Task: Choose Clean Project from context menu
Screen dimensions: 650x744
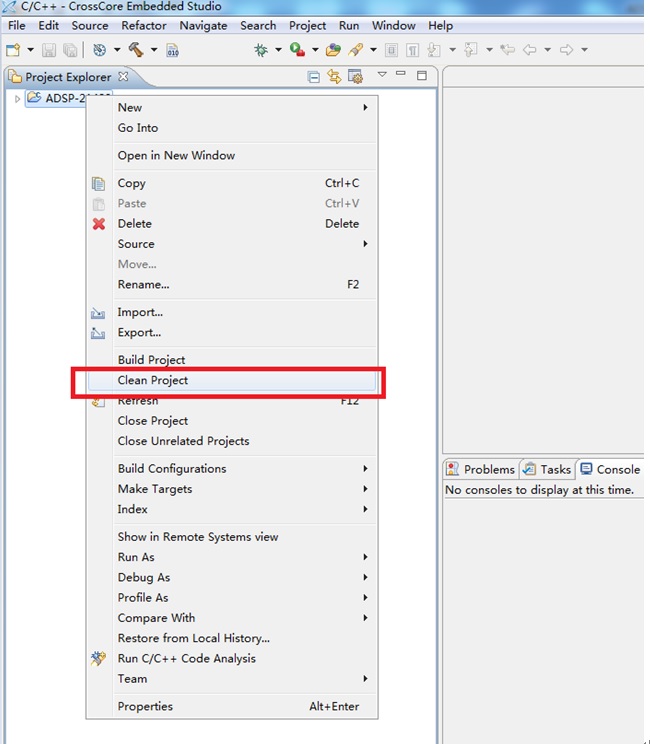Action: 232,381
